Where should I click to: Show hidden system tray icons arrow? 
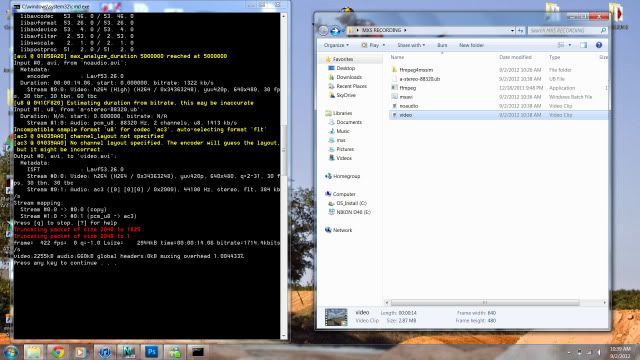click(569, 352)
